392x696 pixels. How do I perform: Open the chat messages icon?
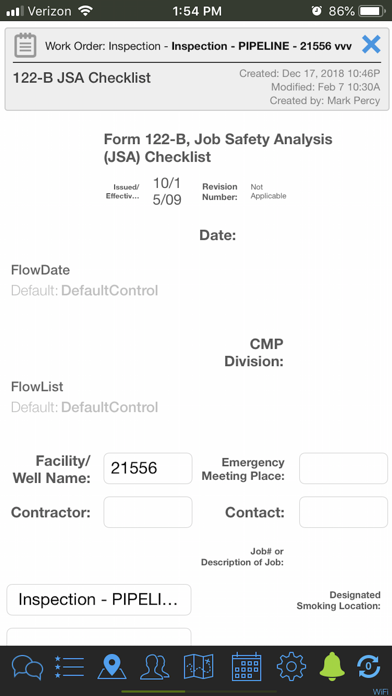[x=28, y=667]
